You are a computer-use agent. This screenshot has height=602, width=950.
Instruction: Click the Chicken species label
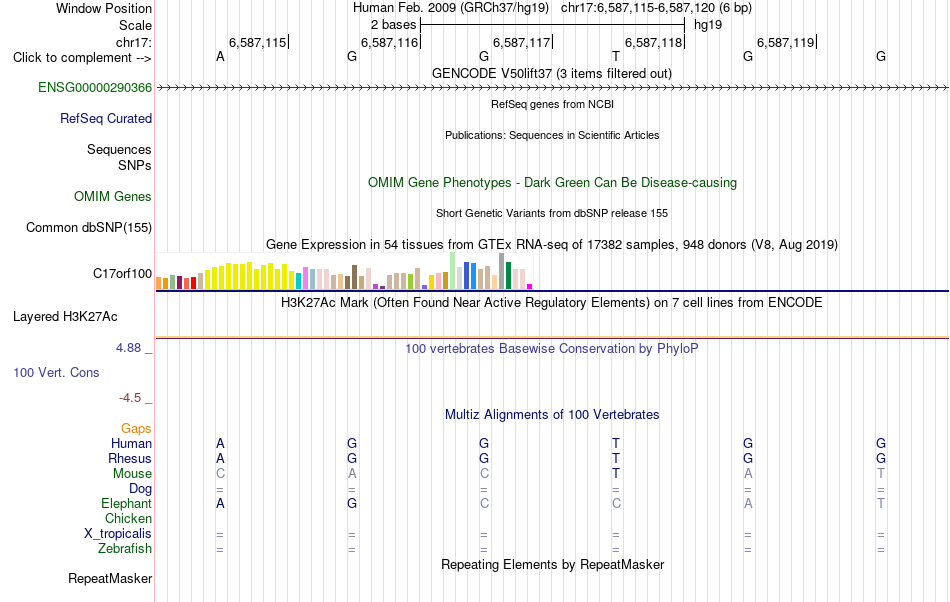coord(128,519)
